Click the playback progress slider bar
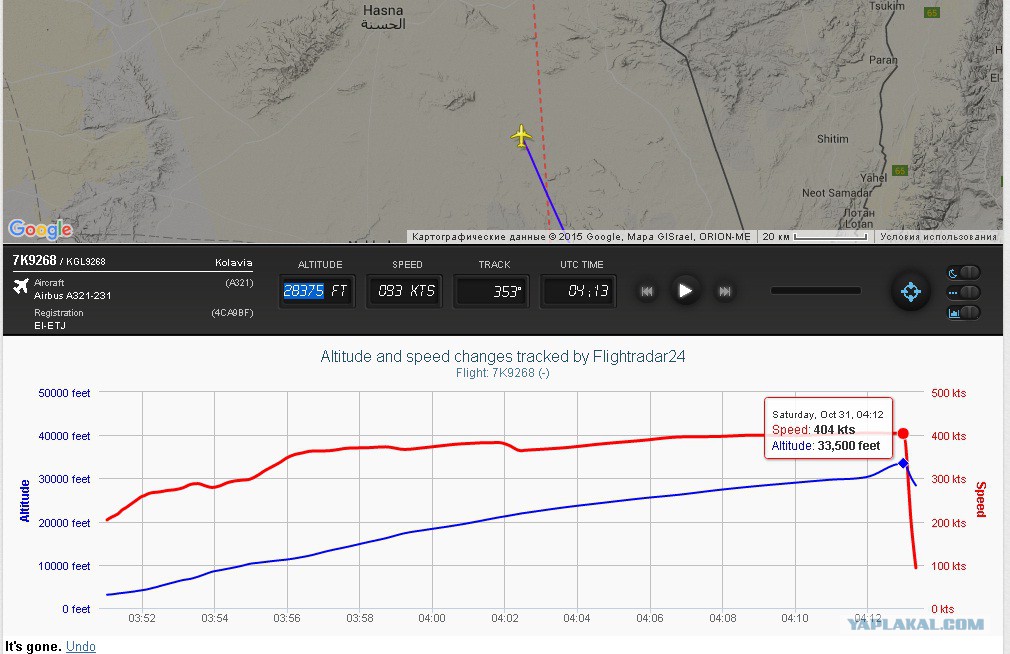 [815, 291]
